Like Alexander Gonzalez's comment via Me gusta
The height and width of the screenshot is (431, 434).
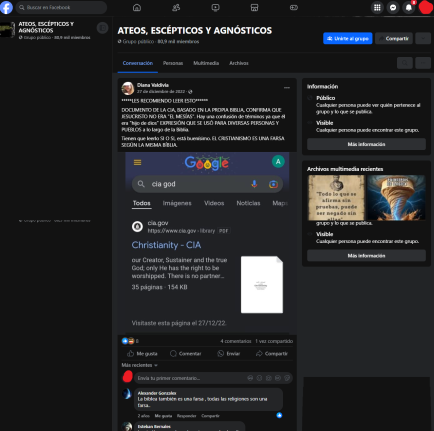point(163,416)
